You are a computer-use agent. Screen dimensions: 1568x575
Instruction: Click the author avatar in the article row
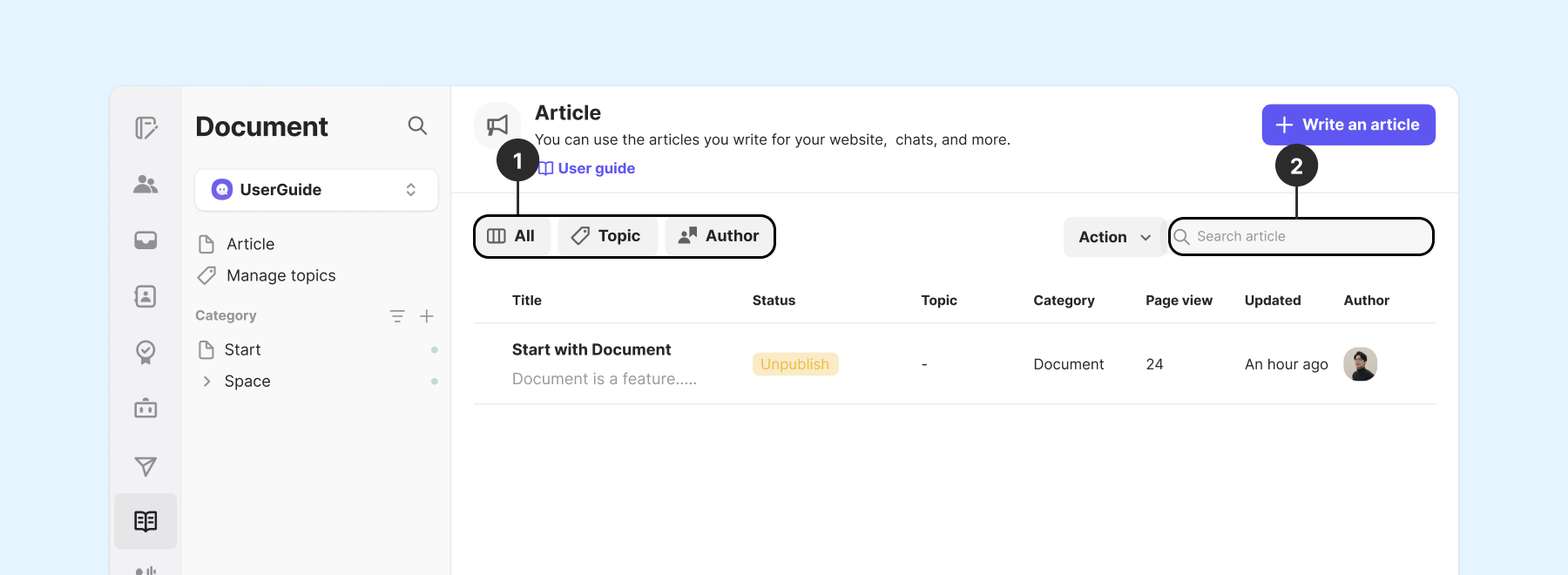[1360, 364]
